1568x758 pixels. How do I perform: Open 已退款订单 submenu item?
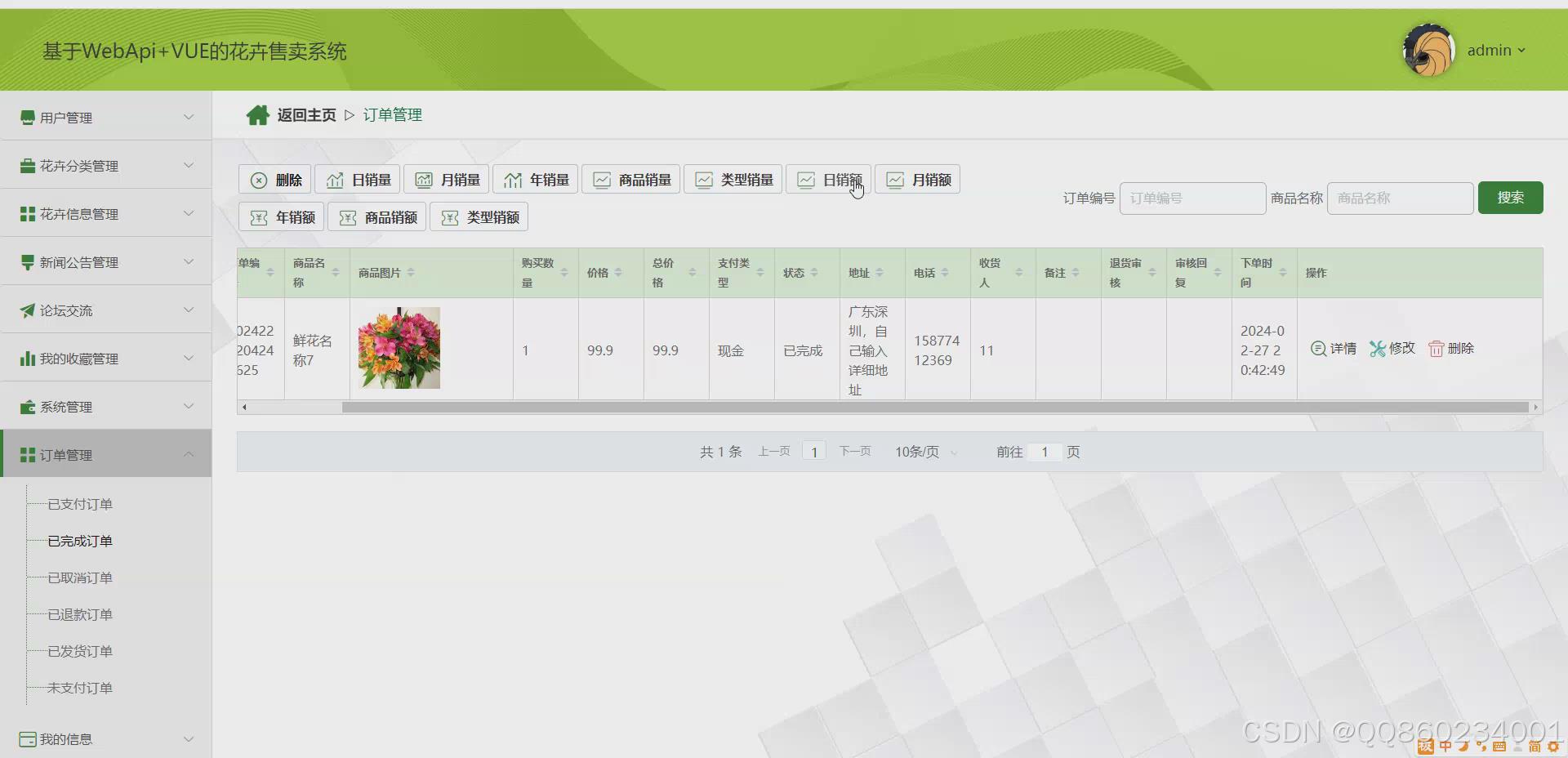[x=80, y=615]
